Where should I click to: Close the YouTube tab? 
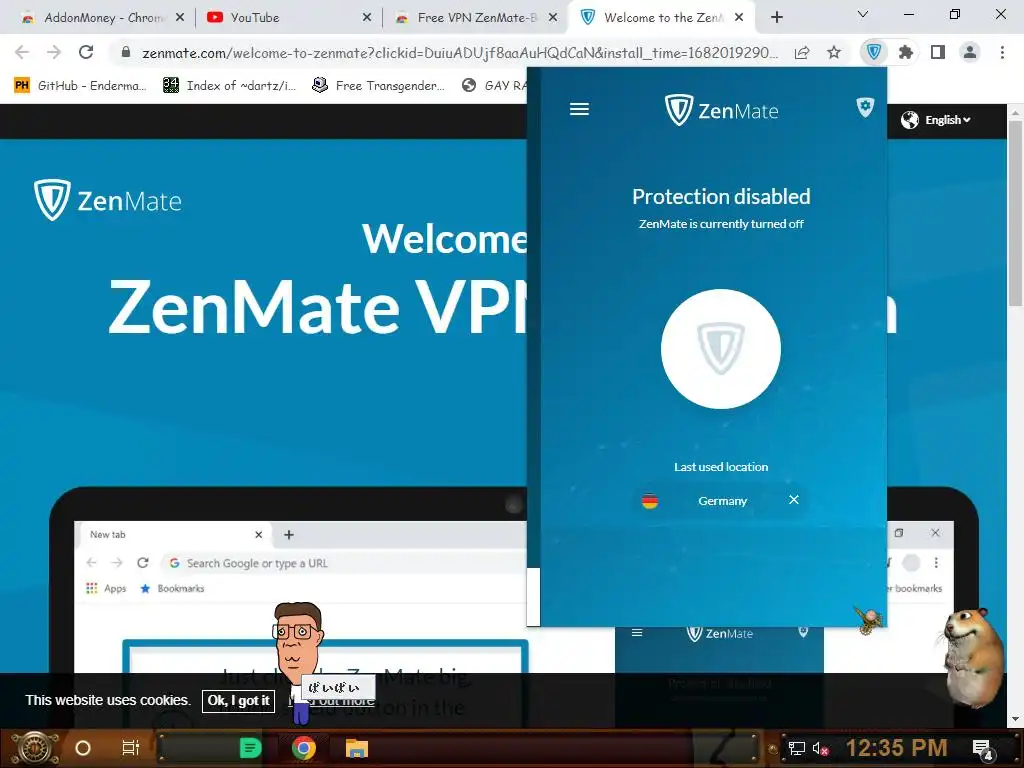click(x=367, y=18)
